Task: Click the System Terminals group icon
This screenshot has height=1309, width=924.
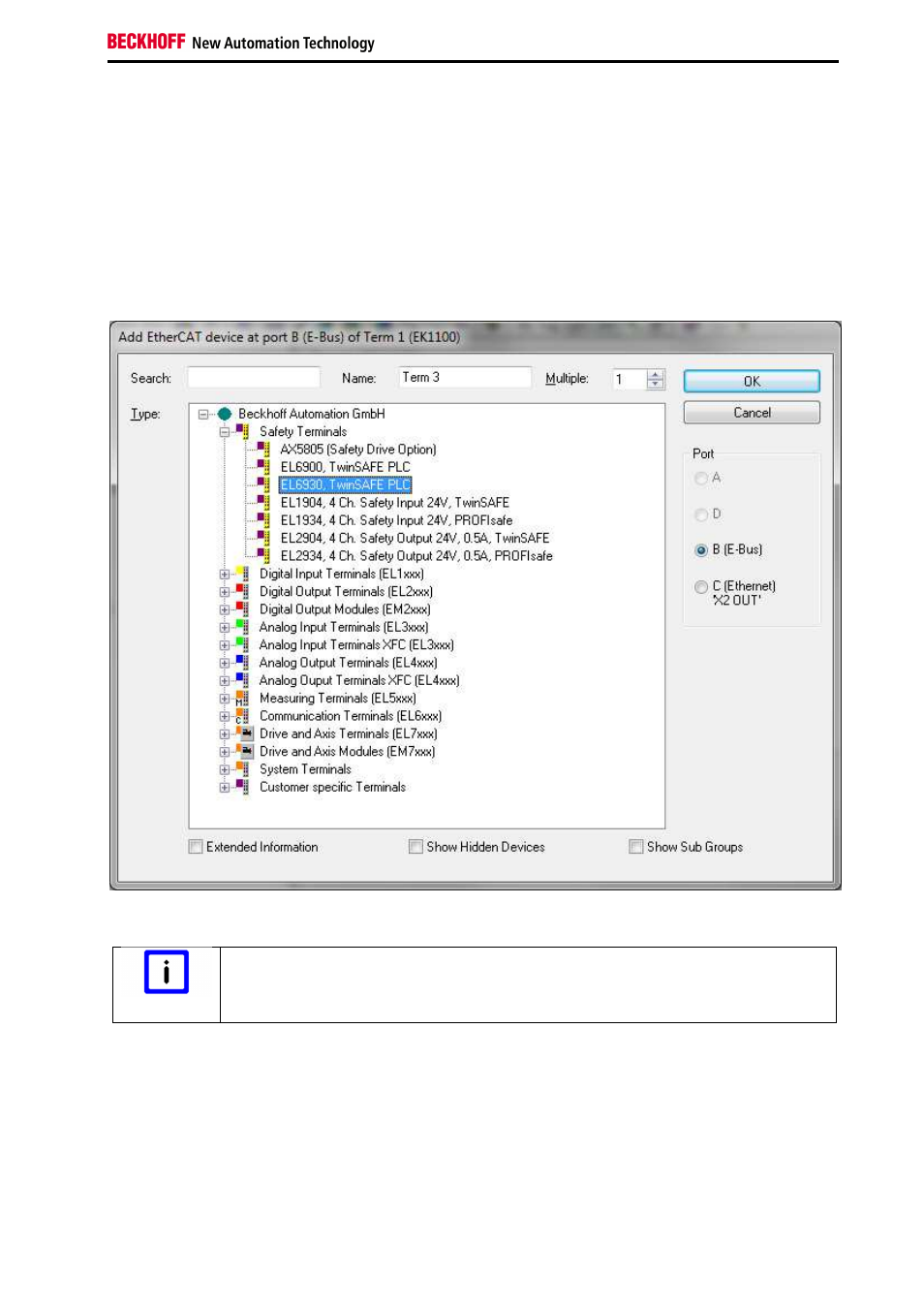Action: [242, 769]
